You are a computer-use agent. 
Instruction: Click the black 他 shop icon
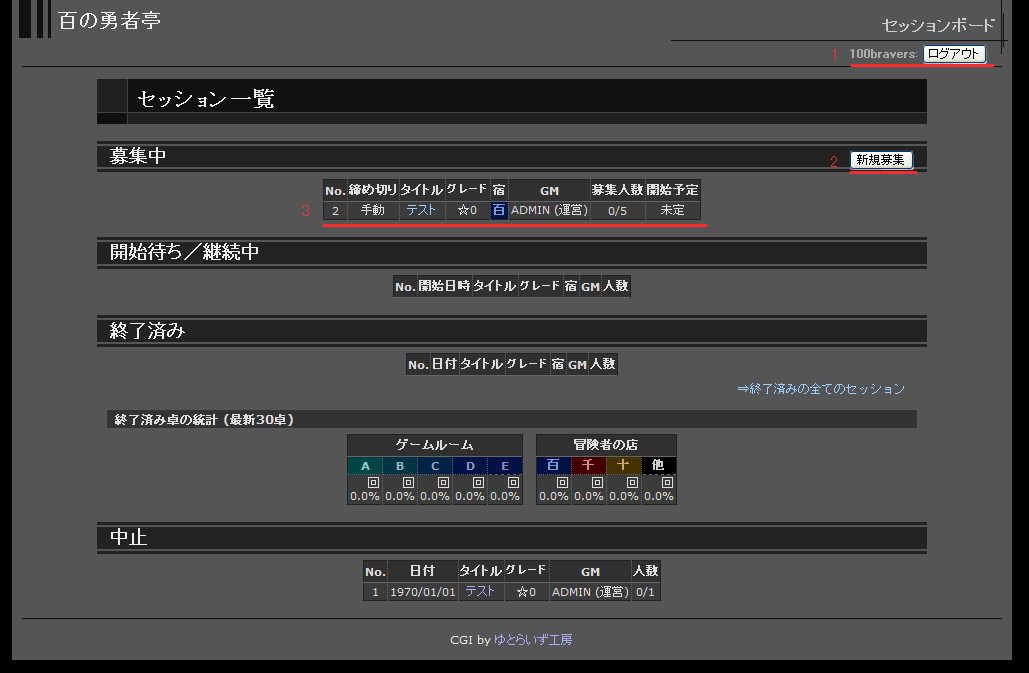pos(658,466)
